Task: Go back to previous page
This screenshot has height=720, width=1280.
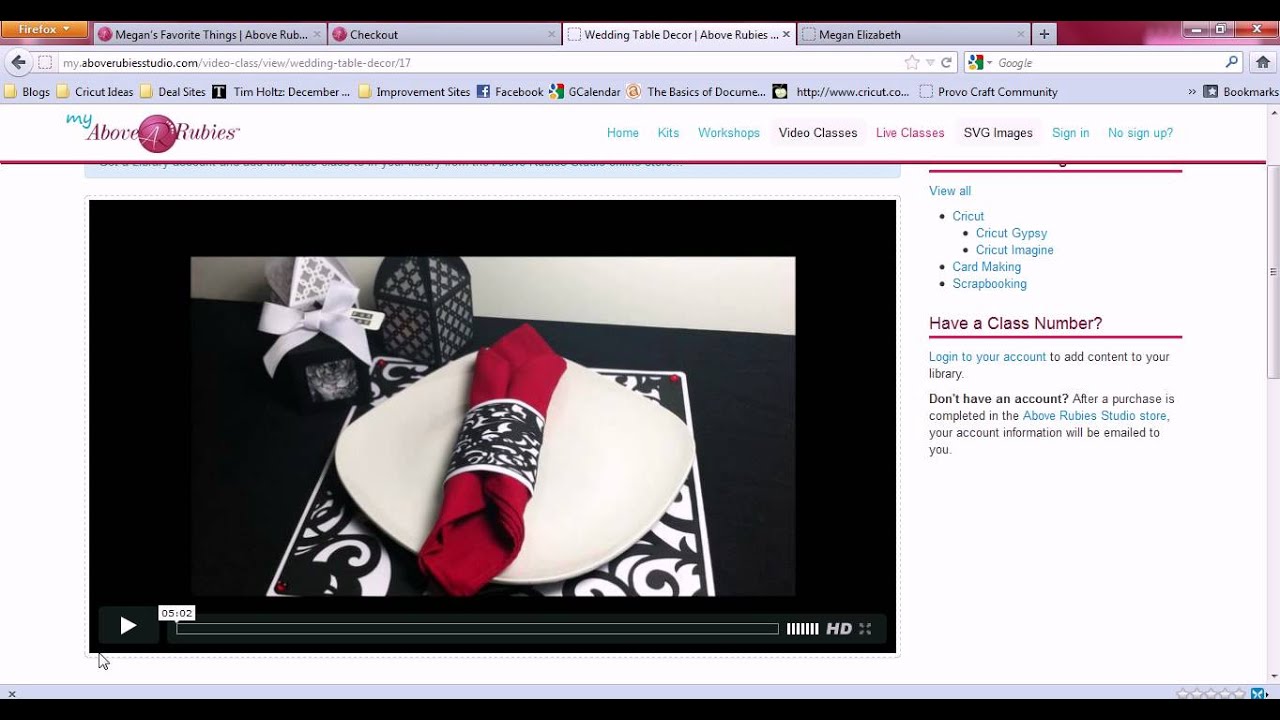Action: coord(18,62)
